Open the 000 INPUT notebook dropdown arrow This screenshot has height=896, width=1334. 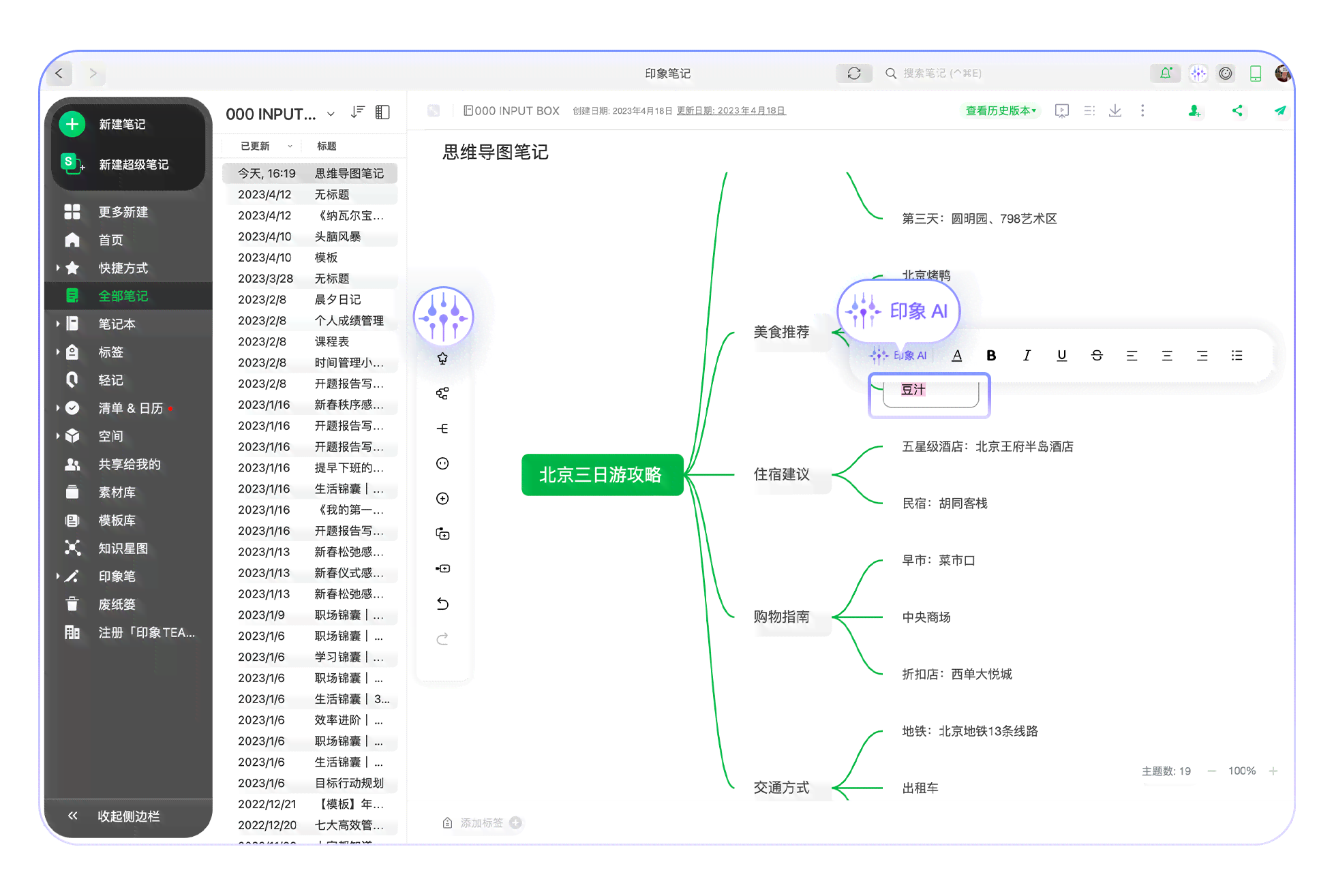tap(331, 114)
